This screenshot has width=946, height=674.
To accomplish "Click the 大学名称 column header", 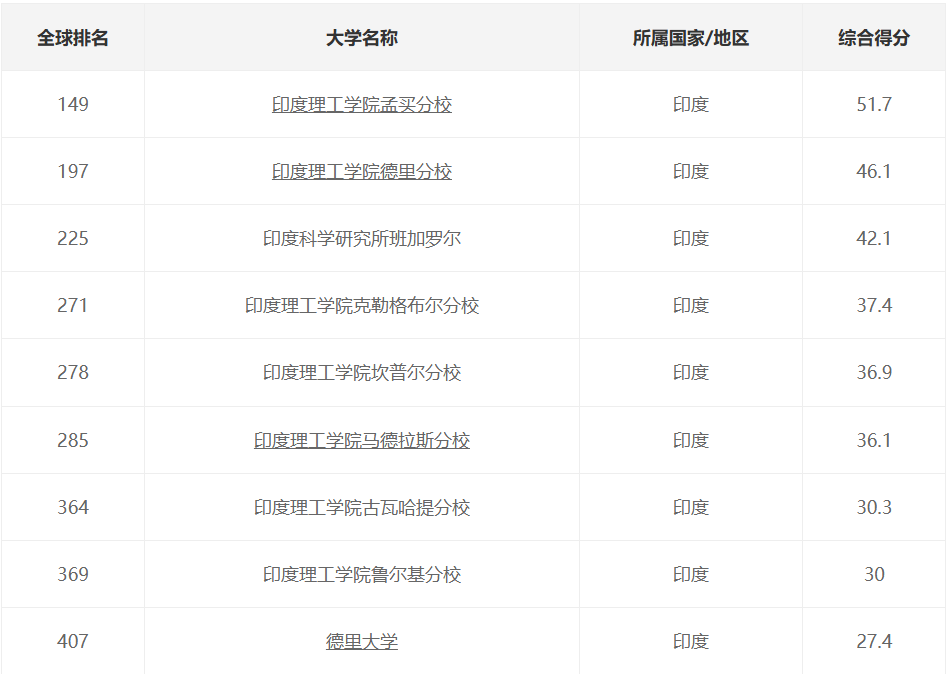I will coord(361,38).
